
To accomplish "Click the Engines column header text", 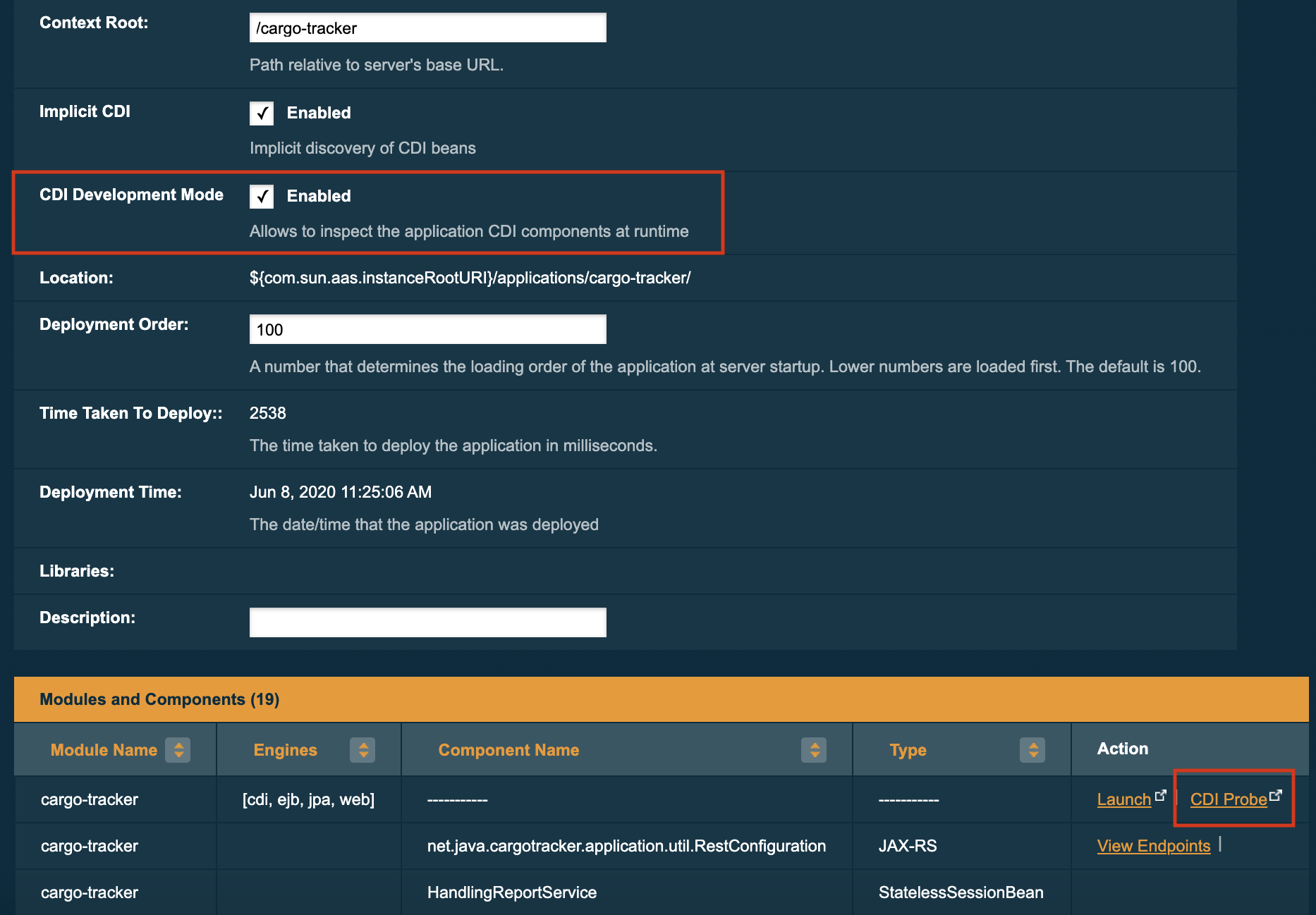I will pos(285,750).
